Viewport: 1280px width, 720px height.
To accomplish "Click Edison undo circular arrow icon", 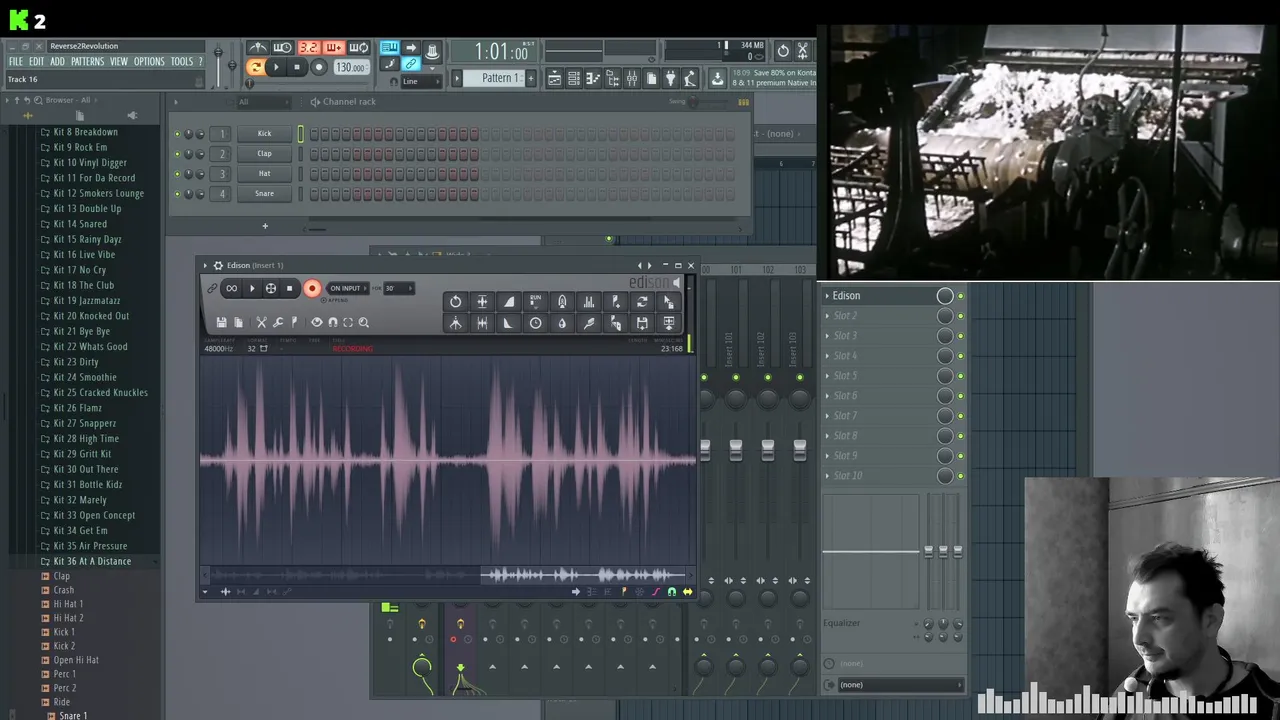I will (455, 301).
